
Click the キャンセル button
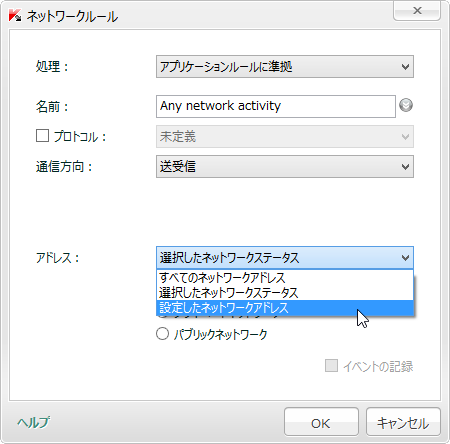pyautogui.click(x=403, y=422)
